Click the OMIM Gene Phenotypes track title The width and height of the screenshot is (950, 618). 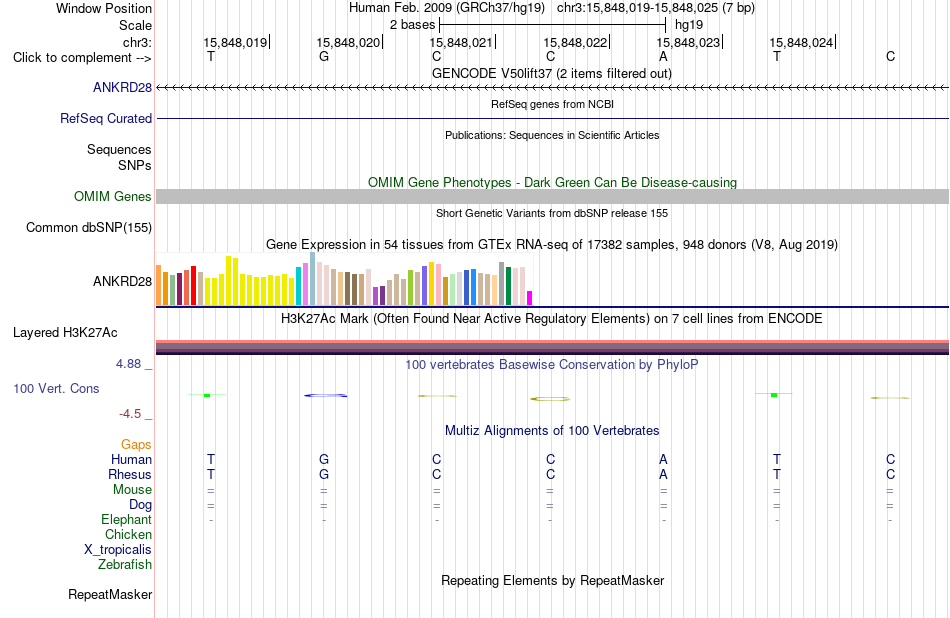(x=553, y=182)
